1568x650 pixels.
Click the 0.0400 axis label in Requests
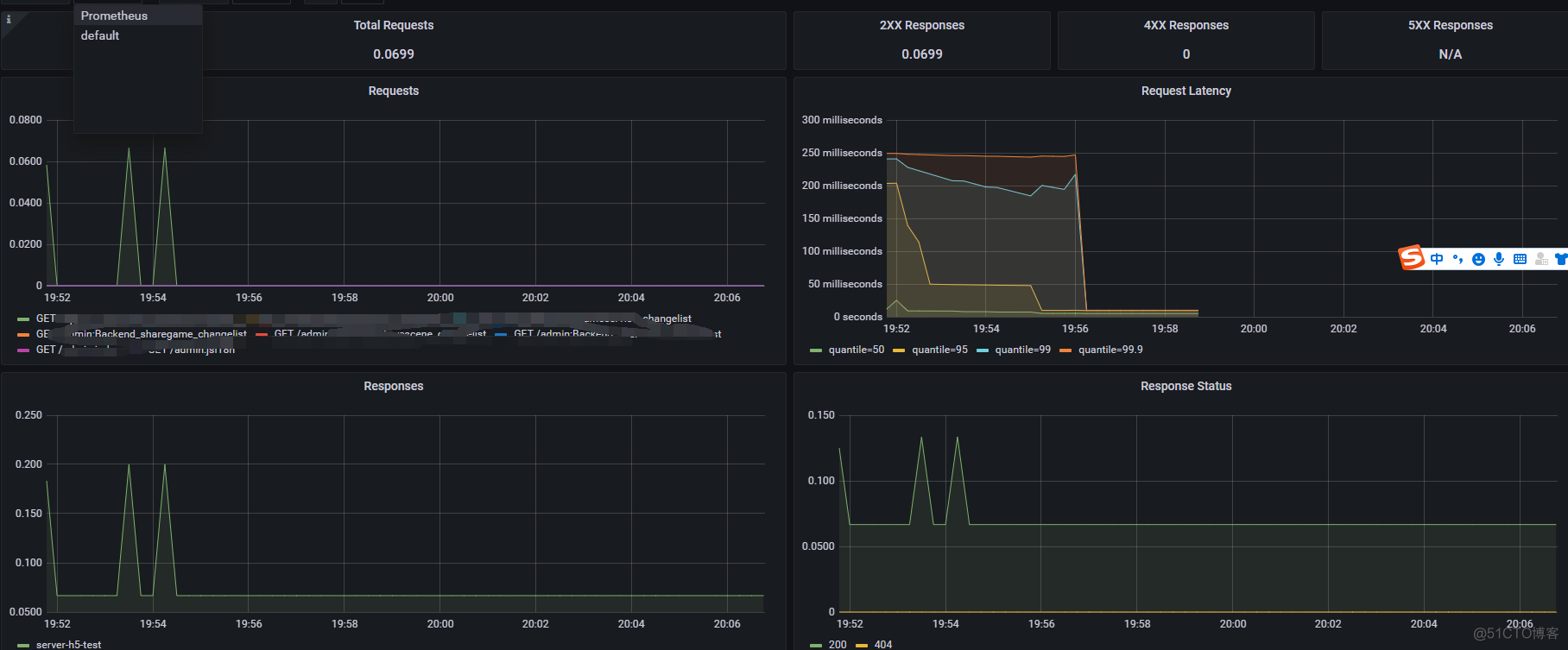coord(26,203)
